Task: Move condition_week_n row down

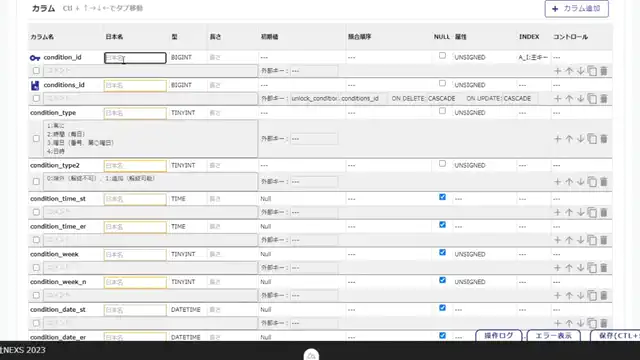Action: click(580, 296)
